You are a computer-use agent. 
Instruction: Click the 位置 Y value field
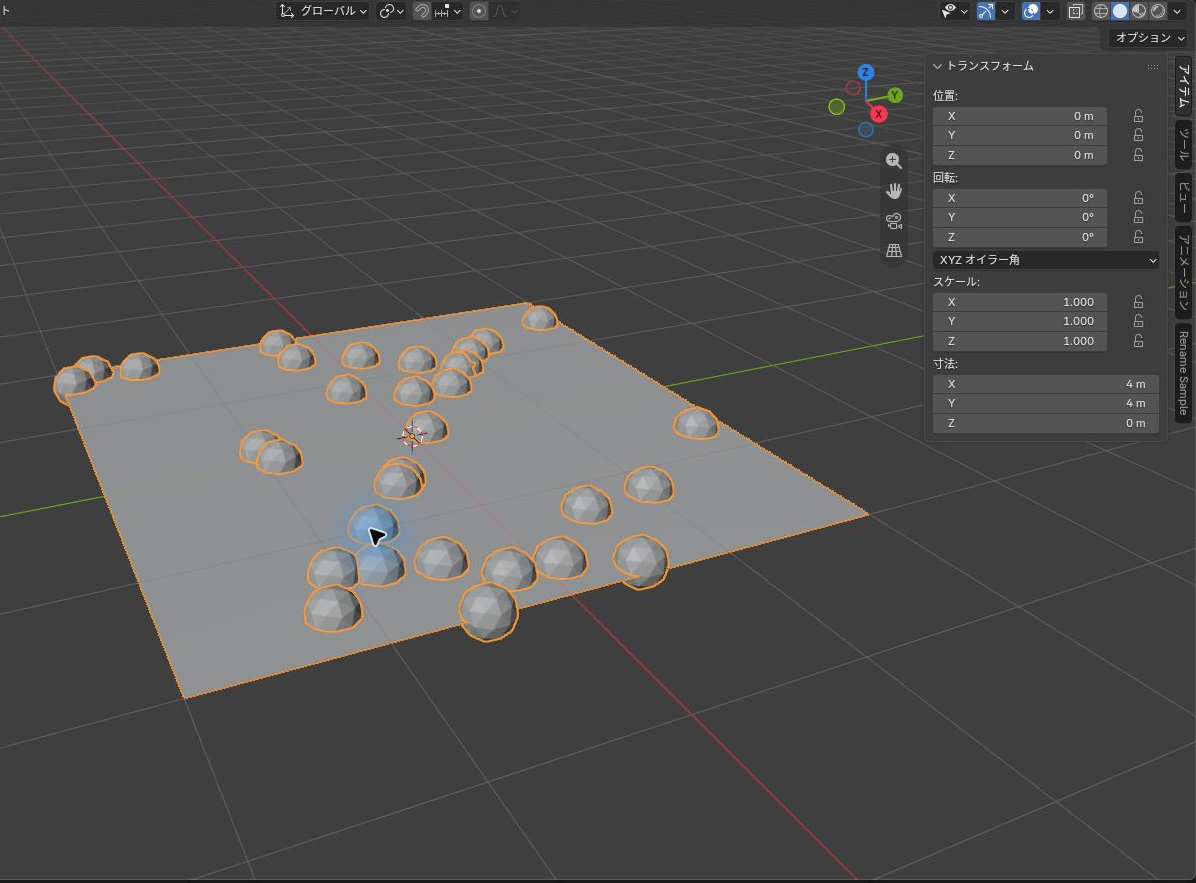click(1019, 135)
